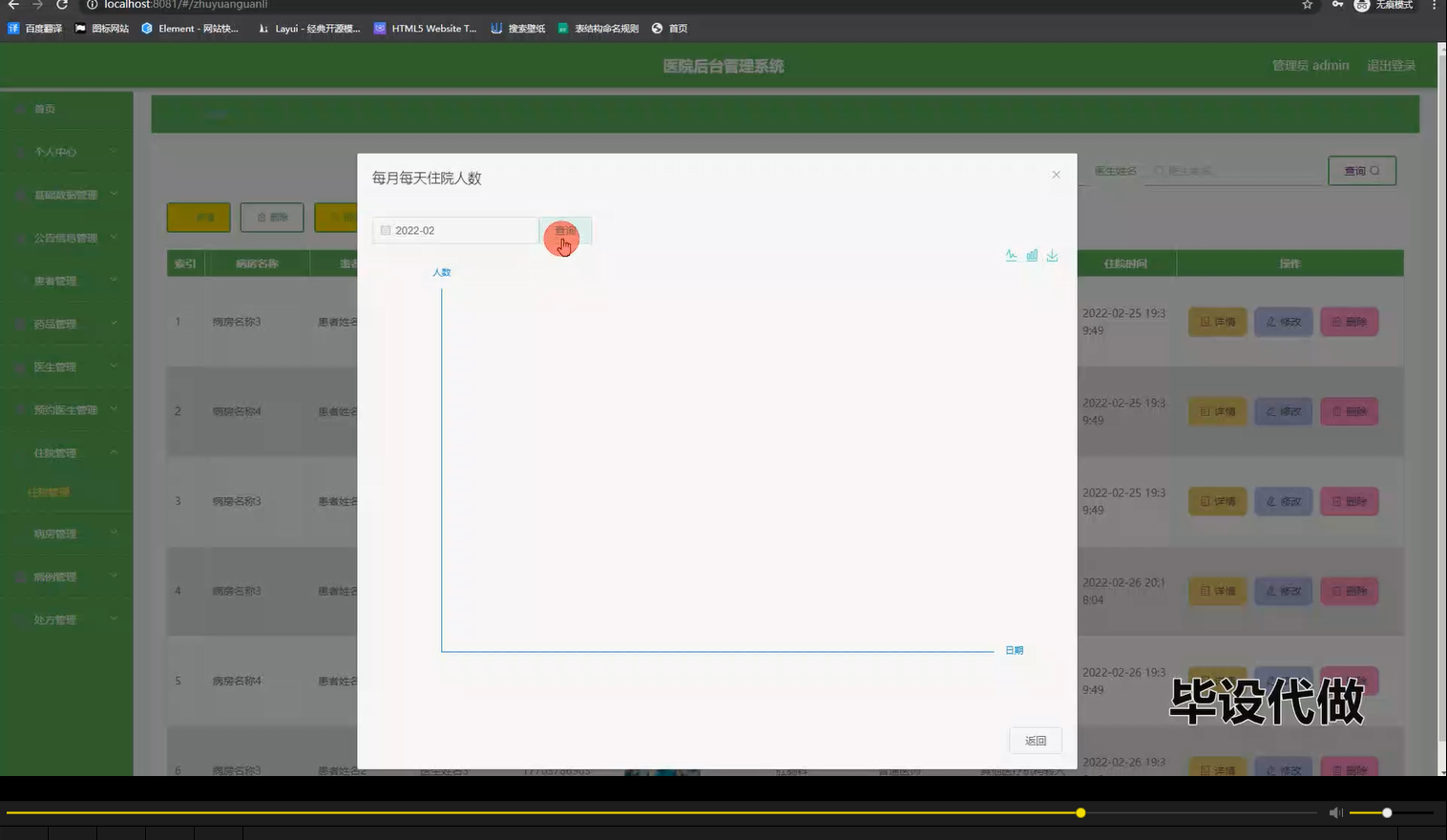This screenshot has width=1447, height=840.
Task: Click the 返回 button in the dialog
Action: coord(1036,741)
